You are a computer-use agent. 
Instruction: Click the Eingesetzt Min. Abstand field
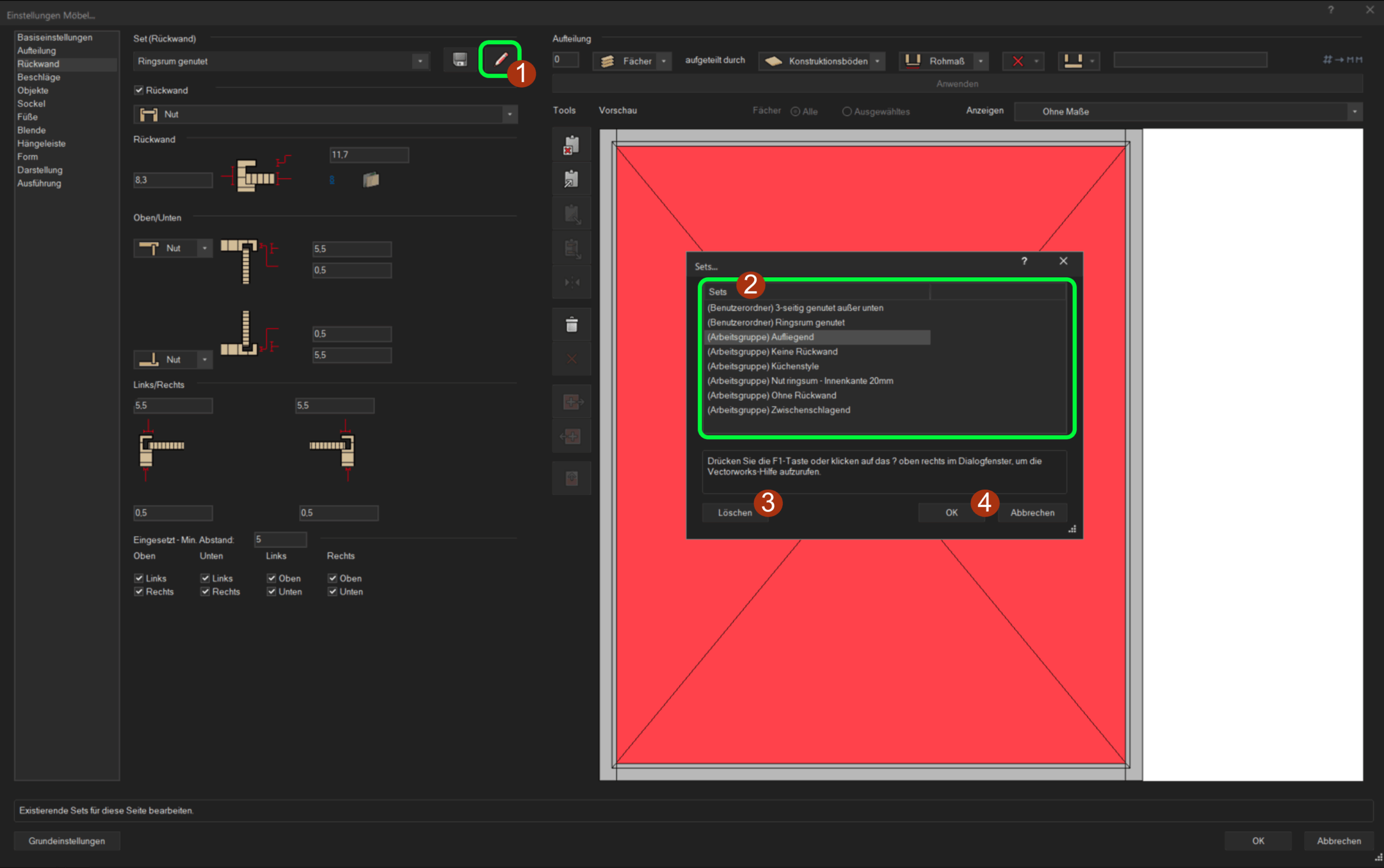click(280, 539)
